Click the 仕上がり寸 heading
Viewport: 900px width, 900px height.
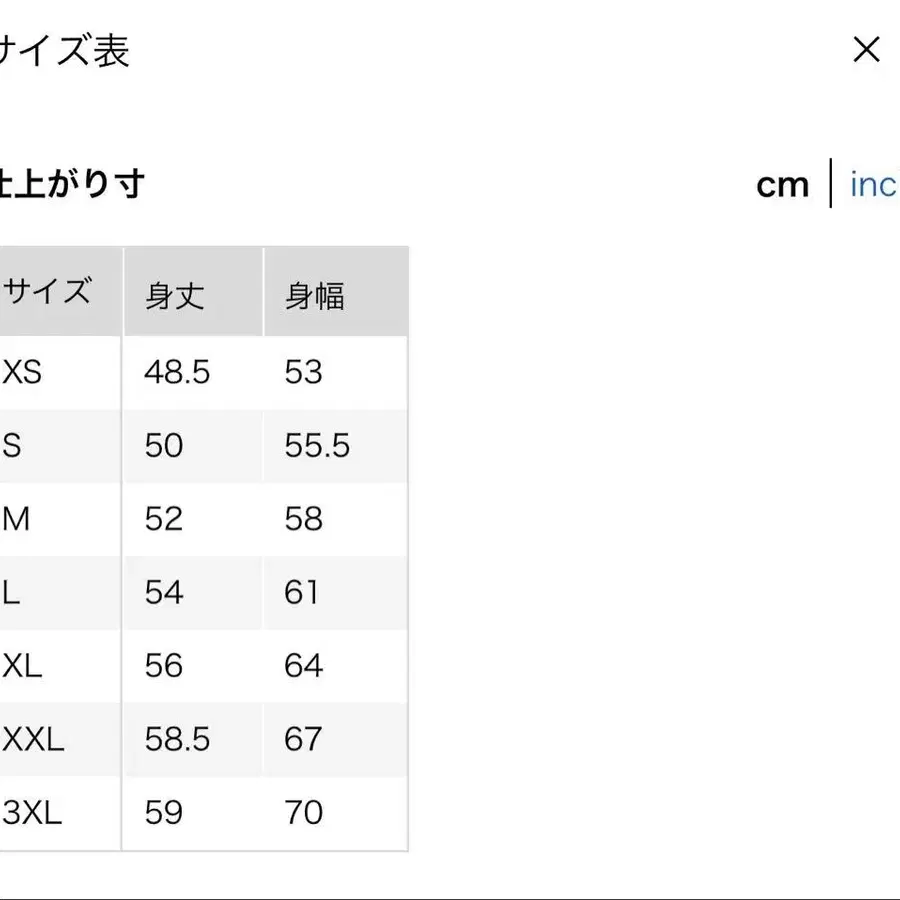[72, 184]
